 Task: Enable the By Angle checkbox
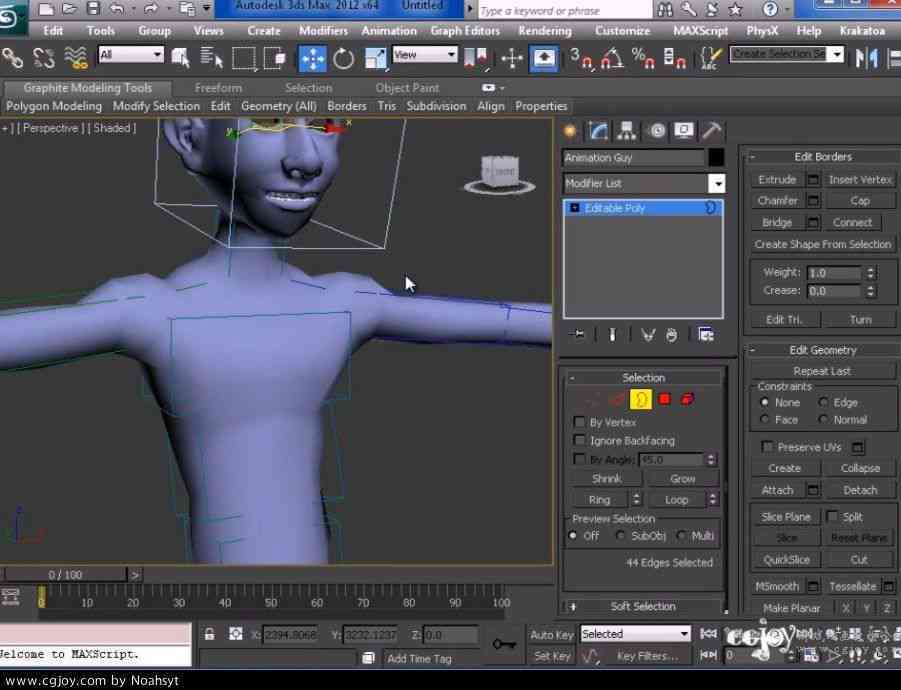pyautogui.click(x=579, y=459)
